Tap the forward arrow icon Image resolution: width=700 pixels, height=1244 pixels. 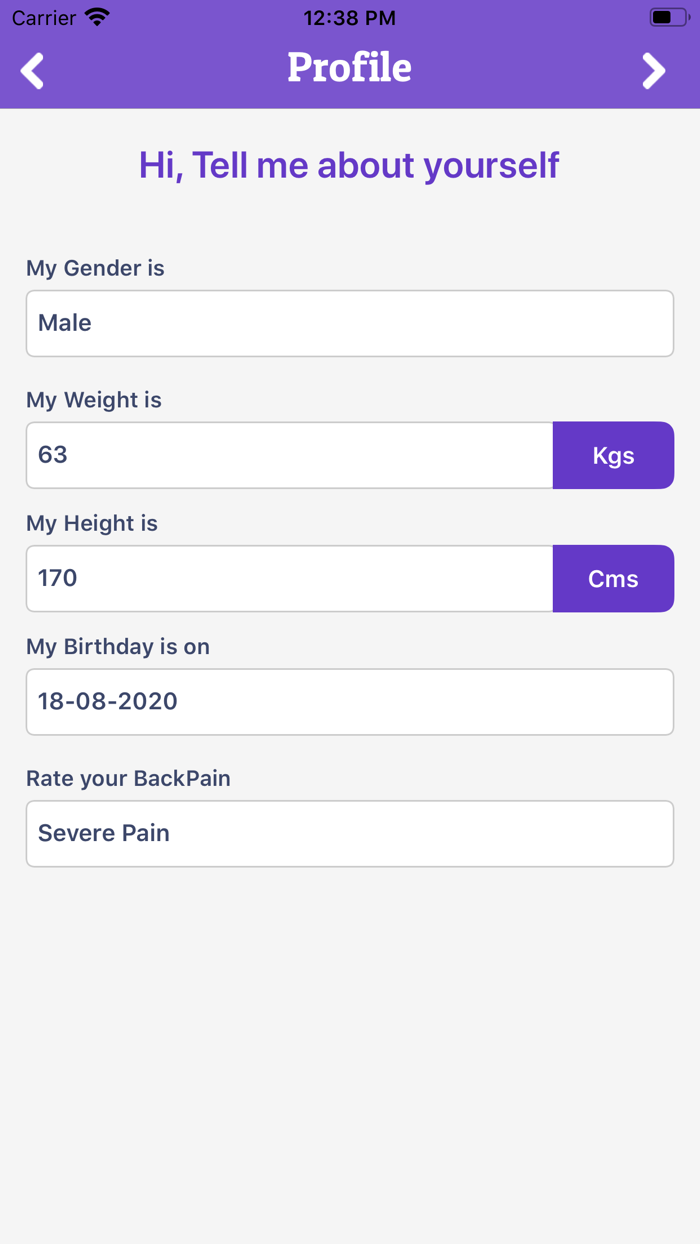pyautogui.click(x=653, y=71)
